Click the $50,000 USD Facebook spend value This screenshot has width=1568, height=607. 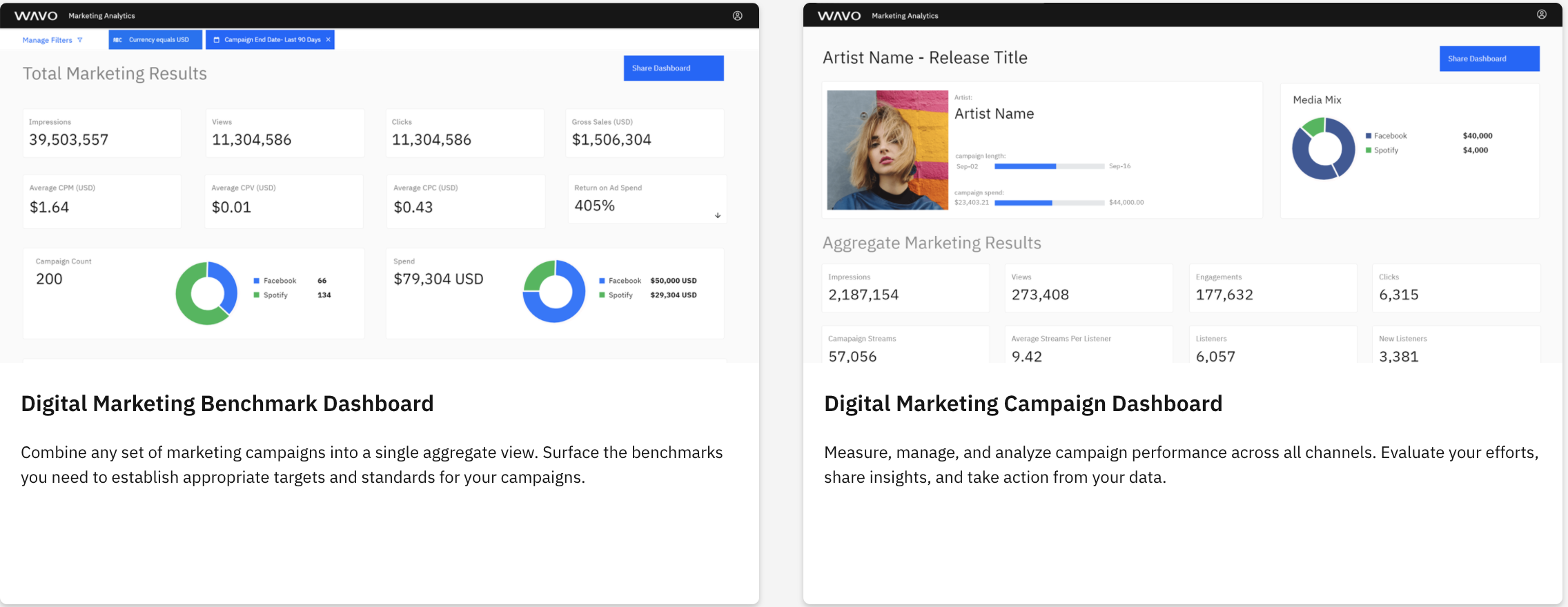[x=674, y=281]
